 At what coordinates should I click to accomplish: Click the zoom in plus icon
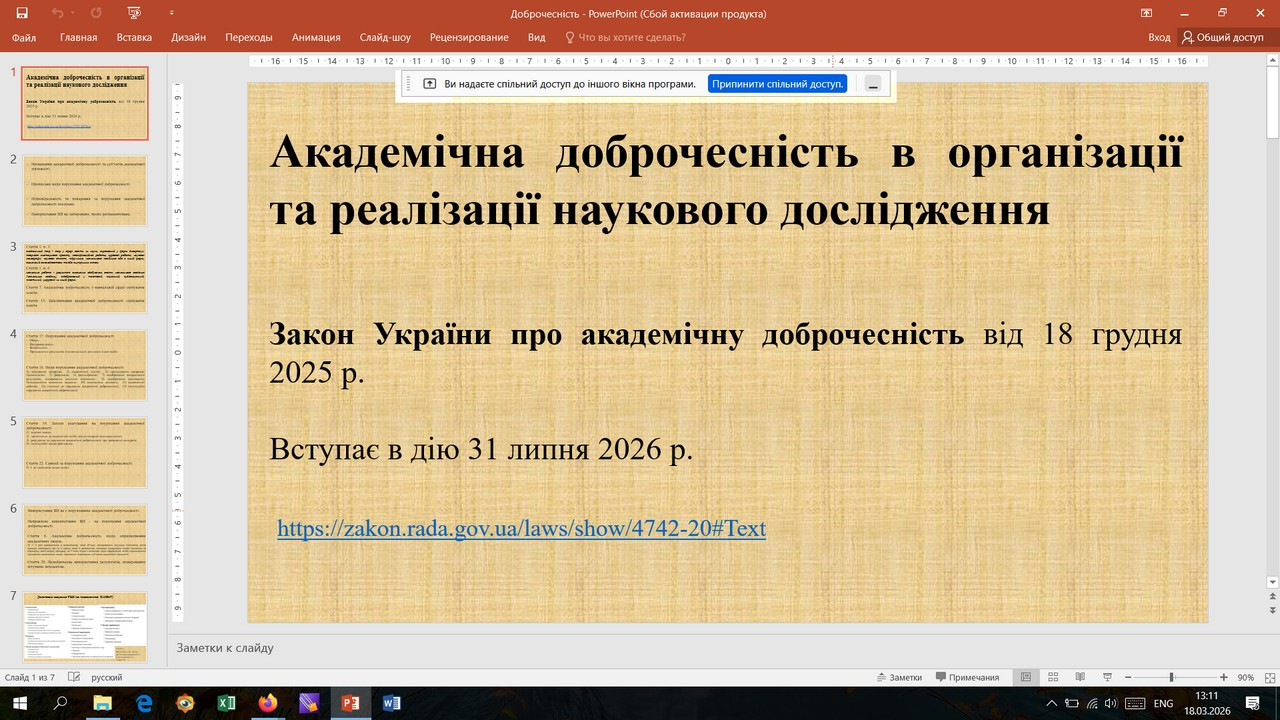click(1223, 677)
